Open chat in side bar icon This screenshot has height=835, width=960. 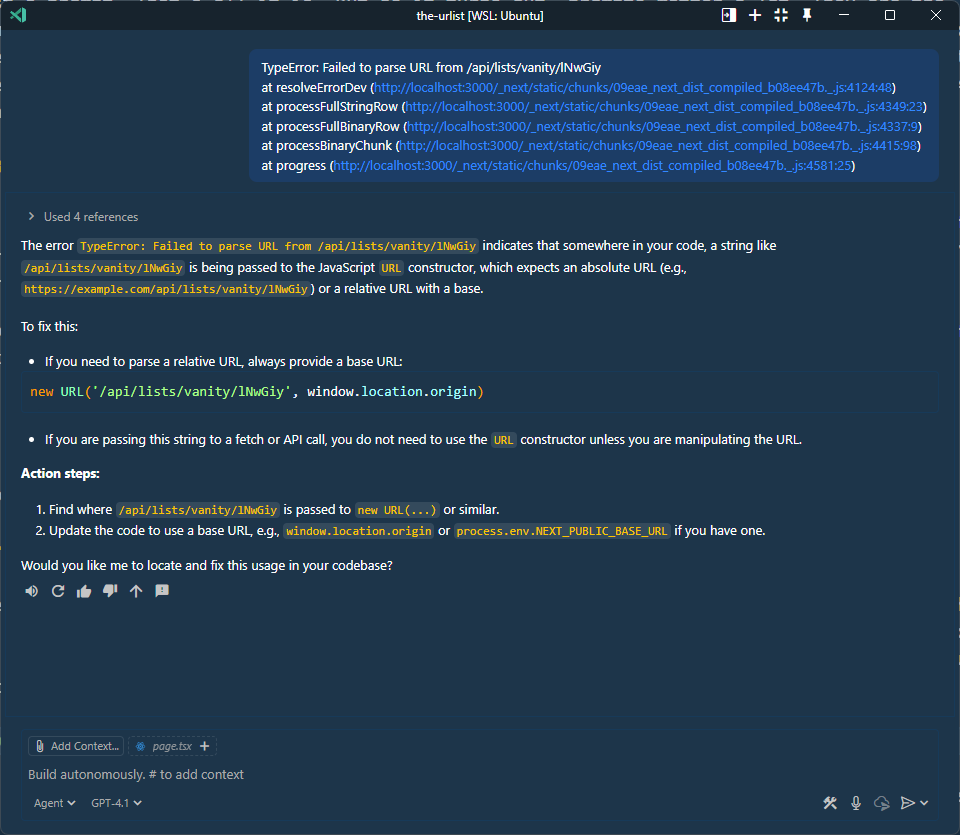click(x=729, y=15)
